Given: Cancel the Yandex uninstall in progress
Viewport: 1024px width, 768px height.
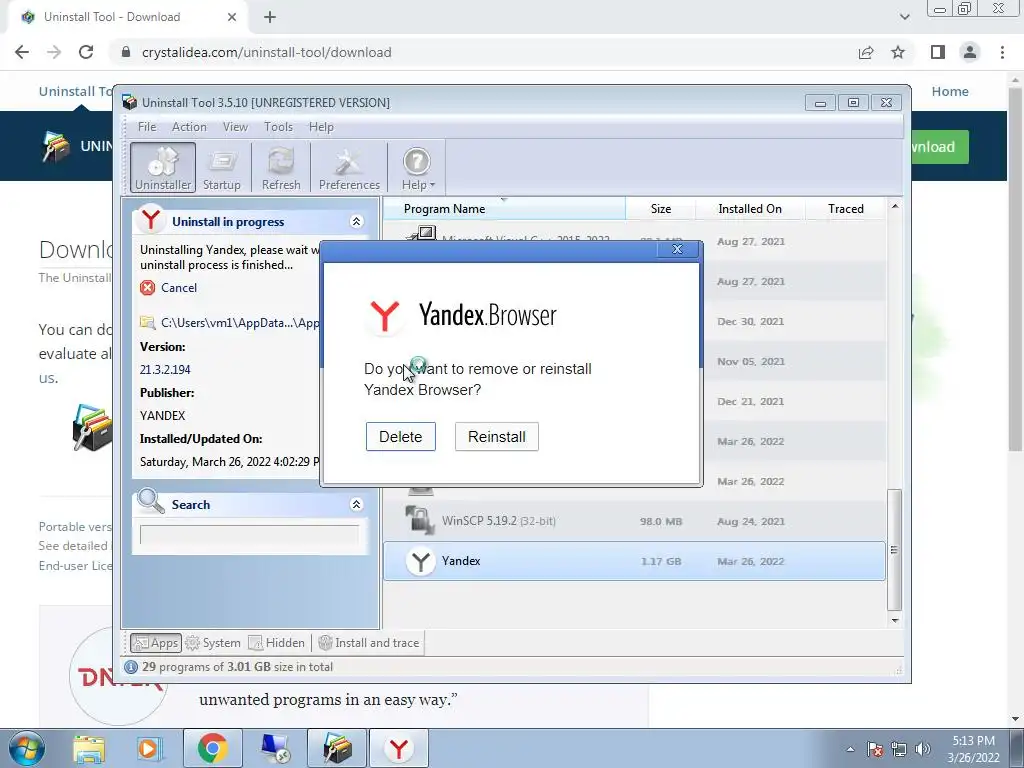Looking at the screenshot, I should tap(178, 287).
